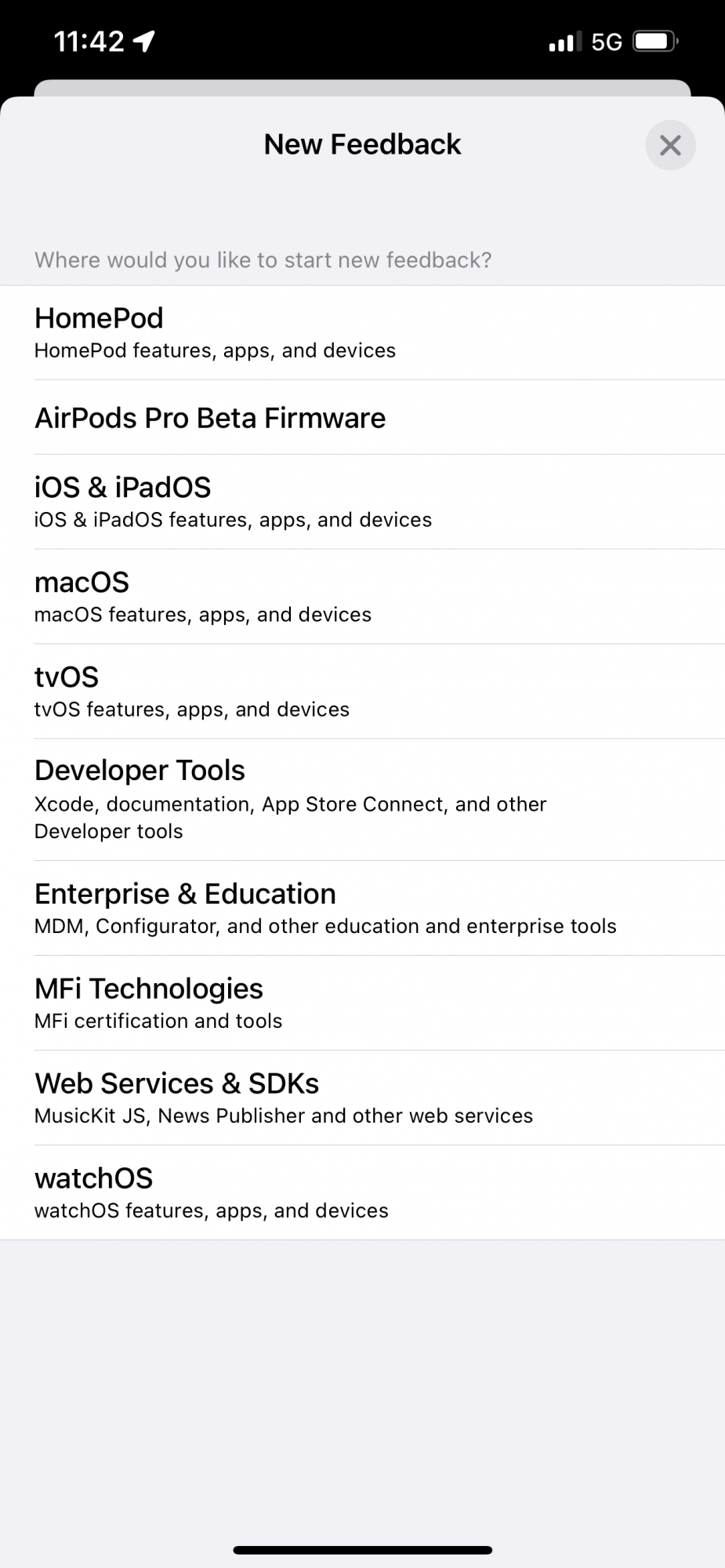725x1568 pixels.
Task: Close the New Feedback sheet
Action: pyautogui.click(x=669, y=145)
